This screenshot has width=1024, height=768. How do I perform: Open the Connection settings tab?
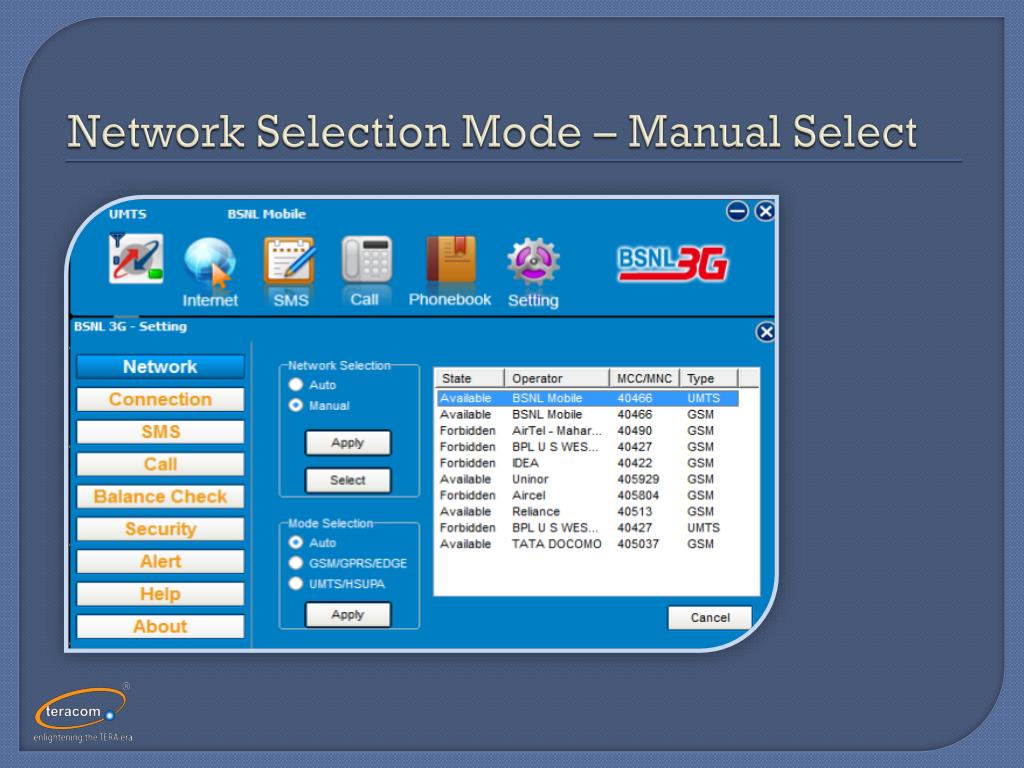[x=161, y=400]
